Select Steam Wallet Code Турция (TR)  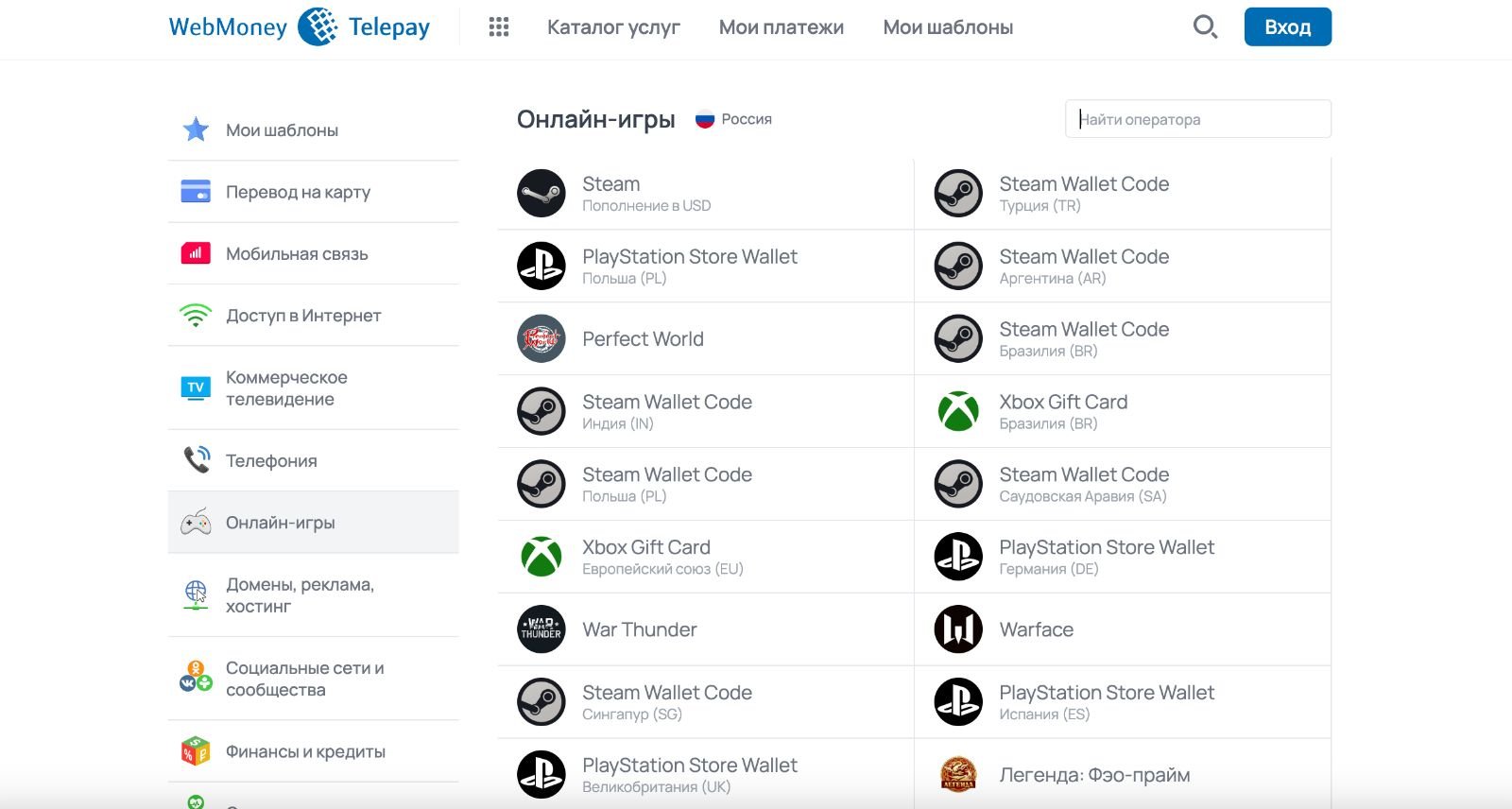point(1123,194)
